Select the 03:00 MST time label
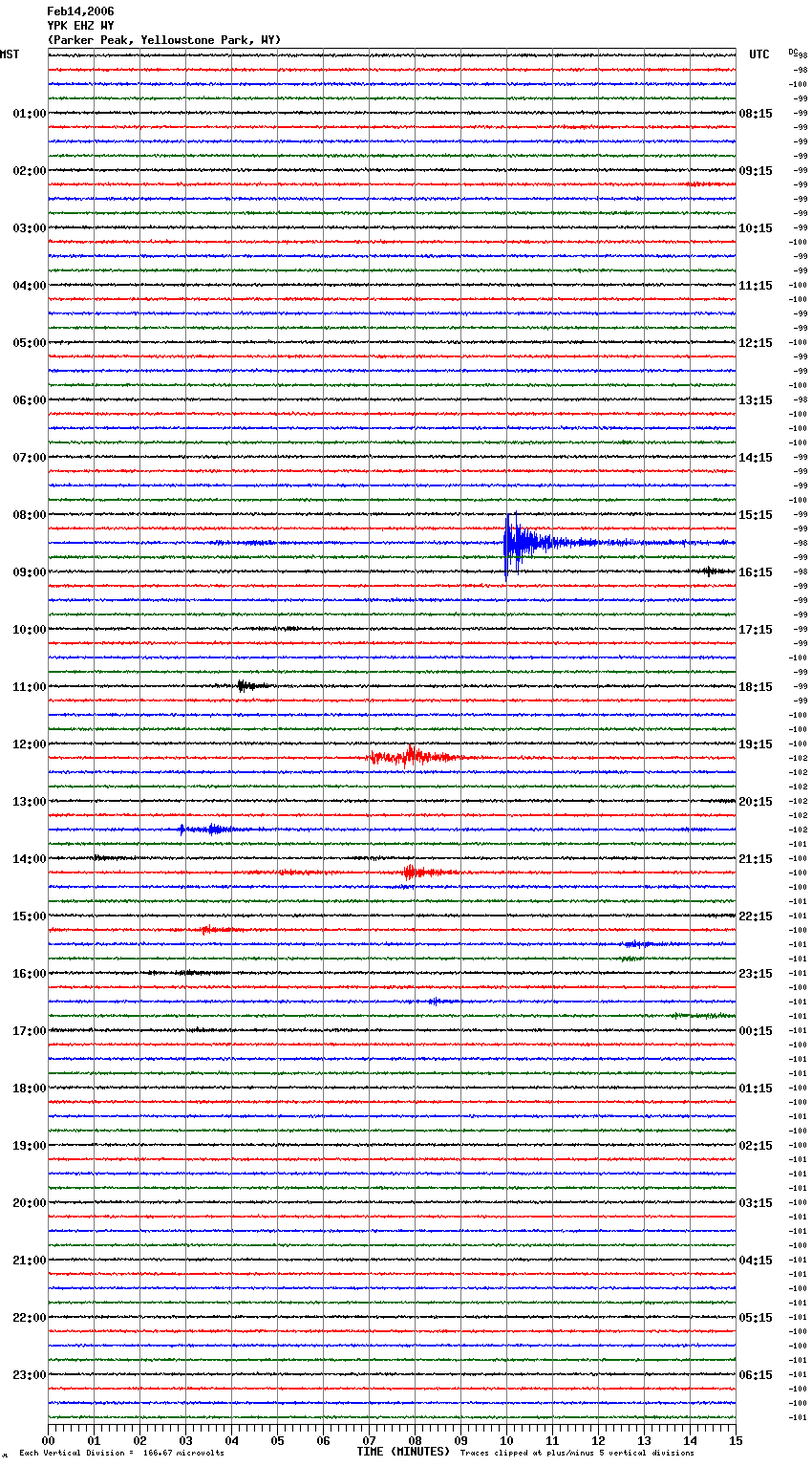 (30, 228)
